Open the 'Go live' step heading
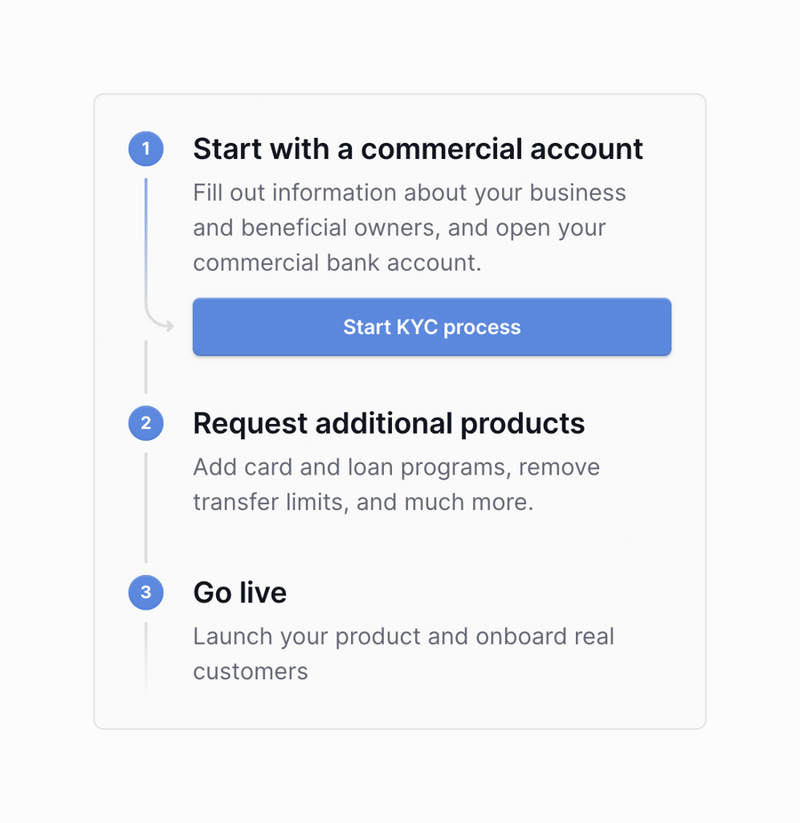Viewport: 800px width, 823px height. 240,593
